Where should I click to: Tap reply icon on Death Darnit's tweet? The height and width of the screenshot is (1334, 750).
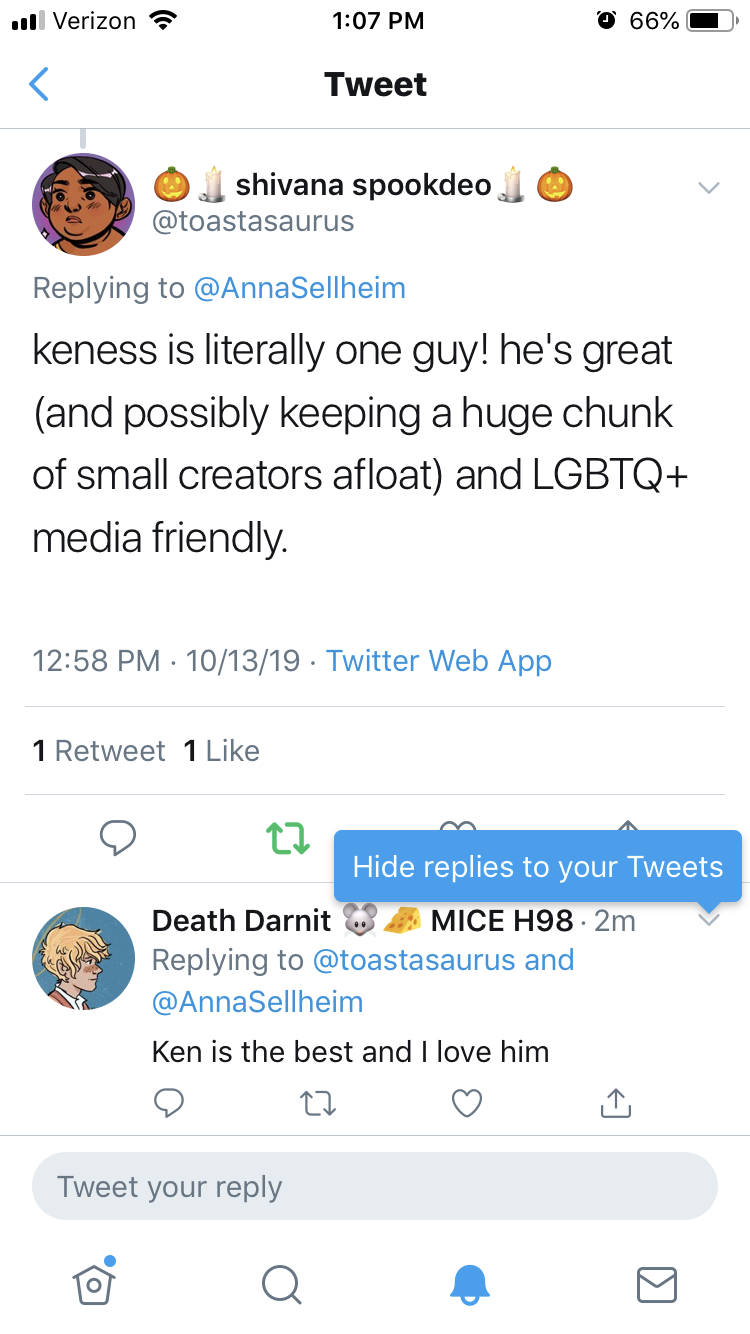pos(169,1102)
